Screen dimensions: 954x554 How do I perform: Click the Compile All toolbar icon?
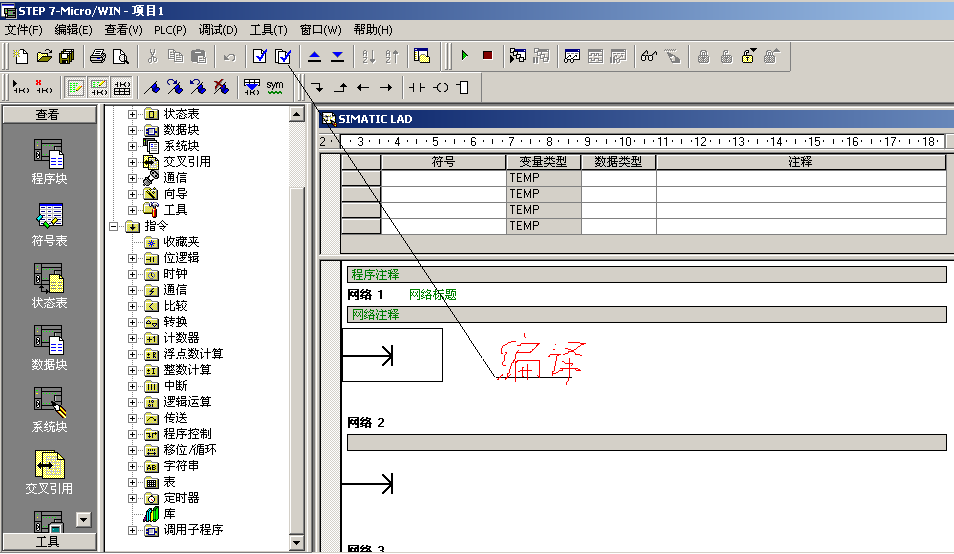283,56
